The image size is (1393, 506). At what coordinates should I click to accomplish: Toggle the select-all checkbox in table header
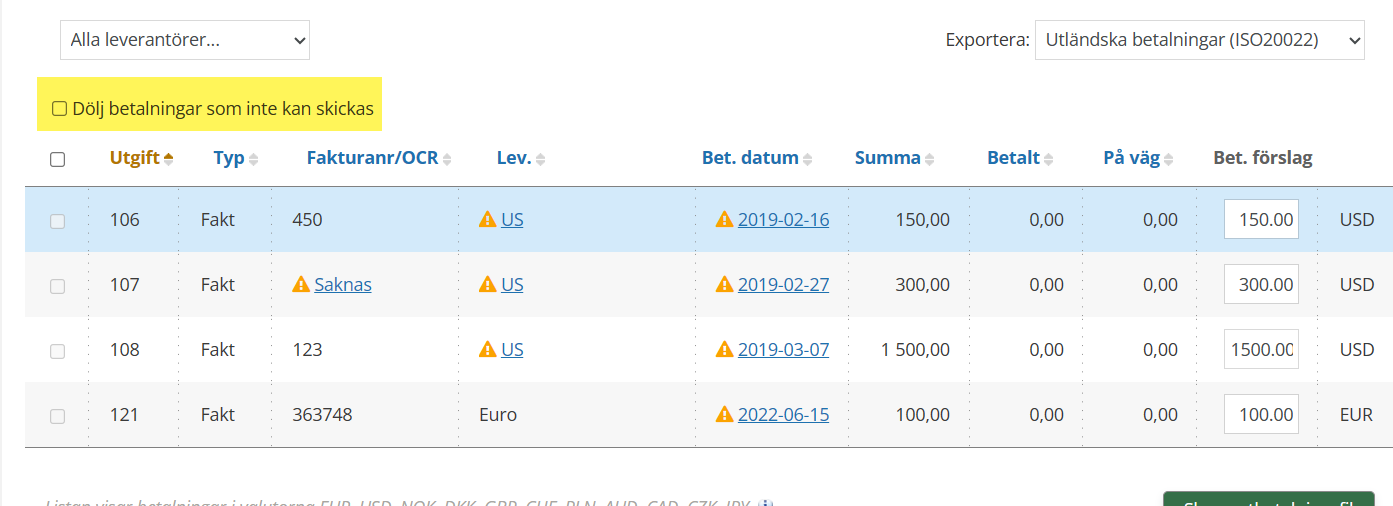(x=58, y=159)
